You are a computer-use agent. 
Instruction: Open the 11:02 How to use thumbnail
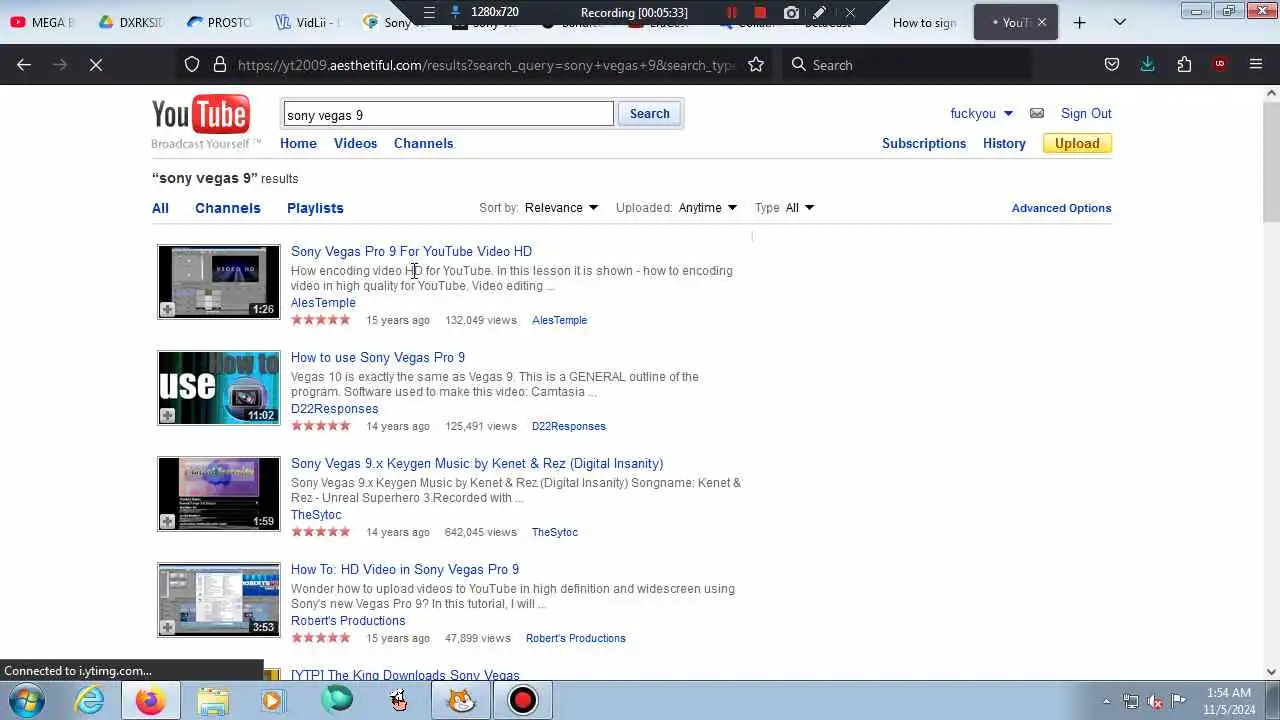tap(219, 388)
